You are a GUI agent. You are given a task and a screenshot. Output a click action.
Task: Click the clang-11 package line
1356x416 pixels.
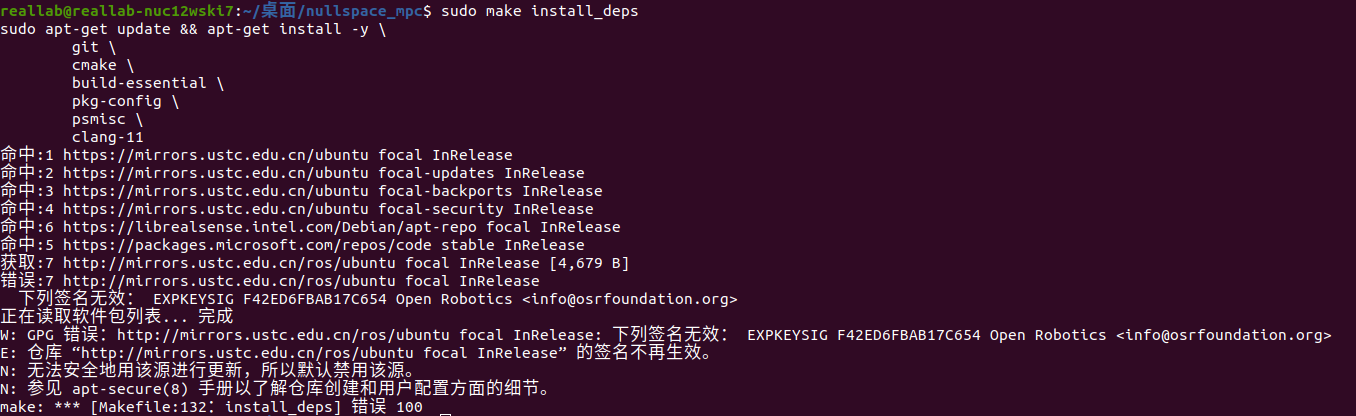point(108,137)
